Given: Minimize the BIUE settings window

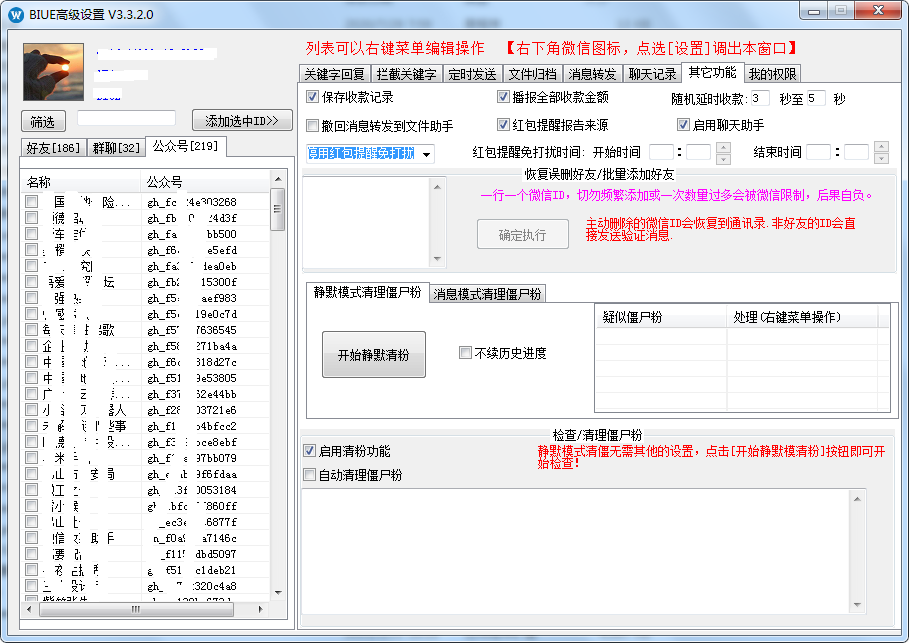Looking at the screenshot, I should 814,10.
